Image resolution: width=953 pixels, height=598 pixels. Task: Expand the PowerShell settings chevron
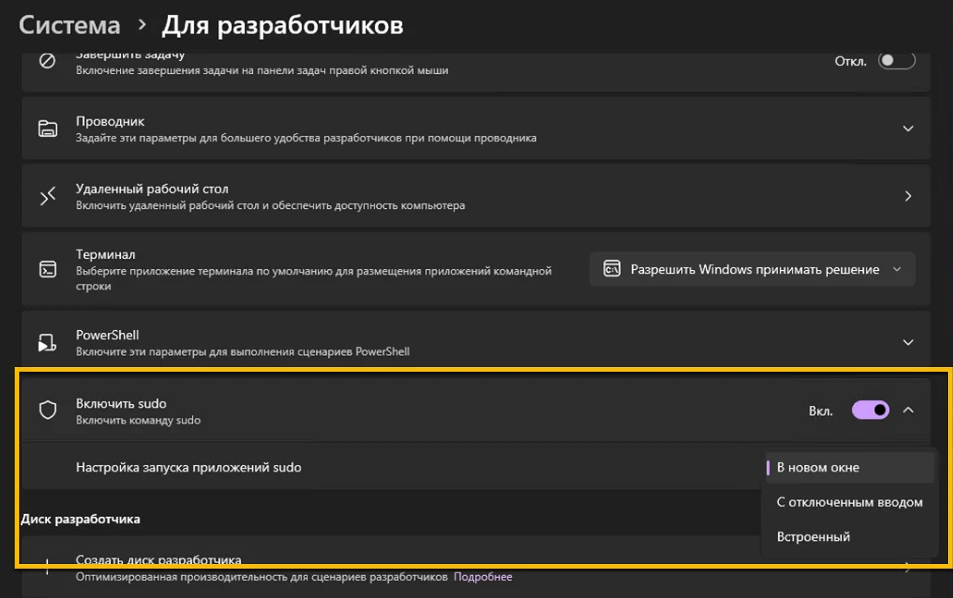click(908, 342)
